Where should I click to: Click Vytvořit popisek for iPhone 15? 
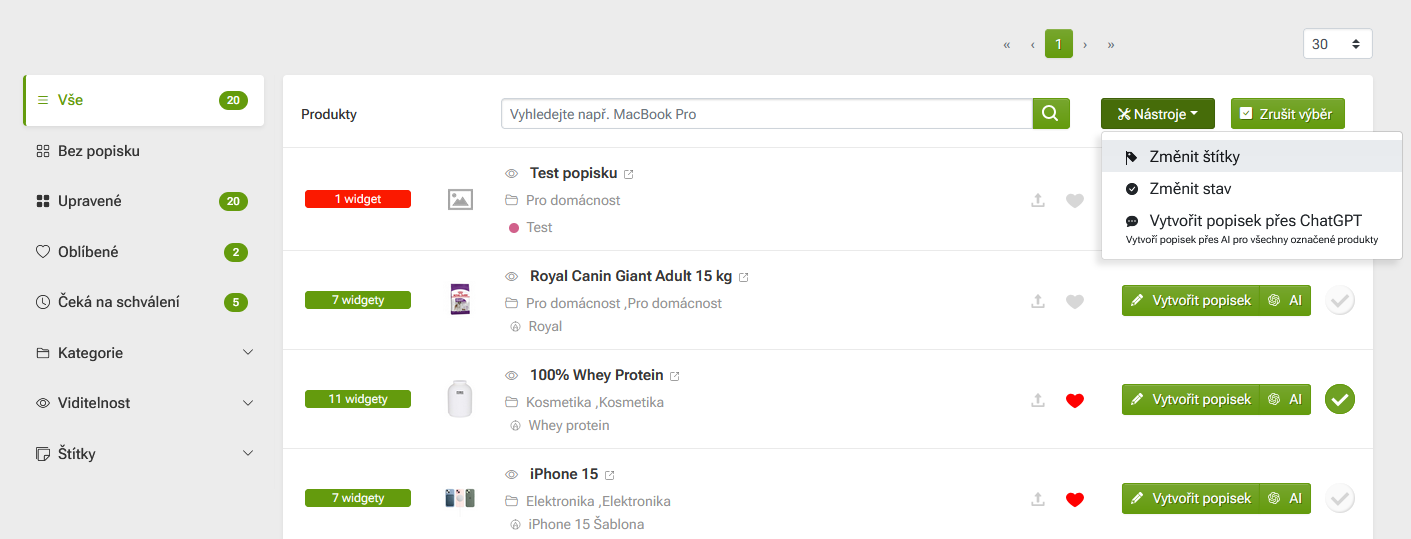click(1190, 498)
